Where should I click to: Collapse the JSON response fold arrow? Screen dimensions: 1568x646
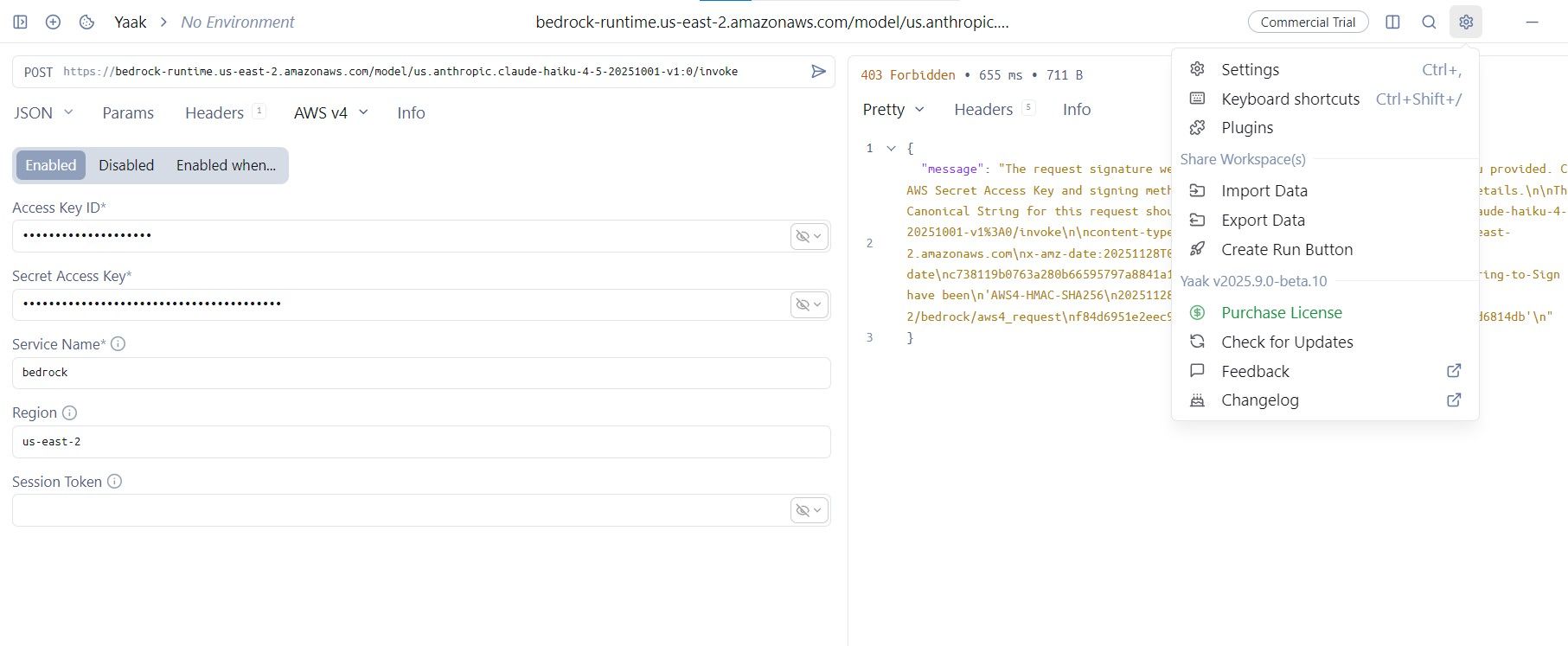coord(891,149)
